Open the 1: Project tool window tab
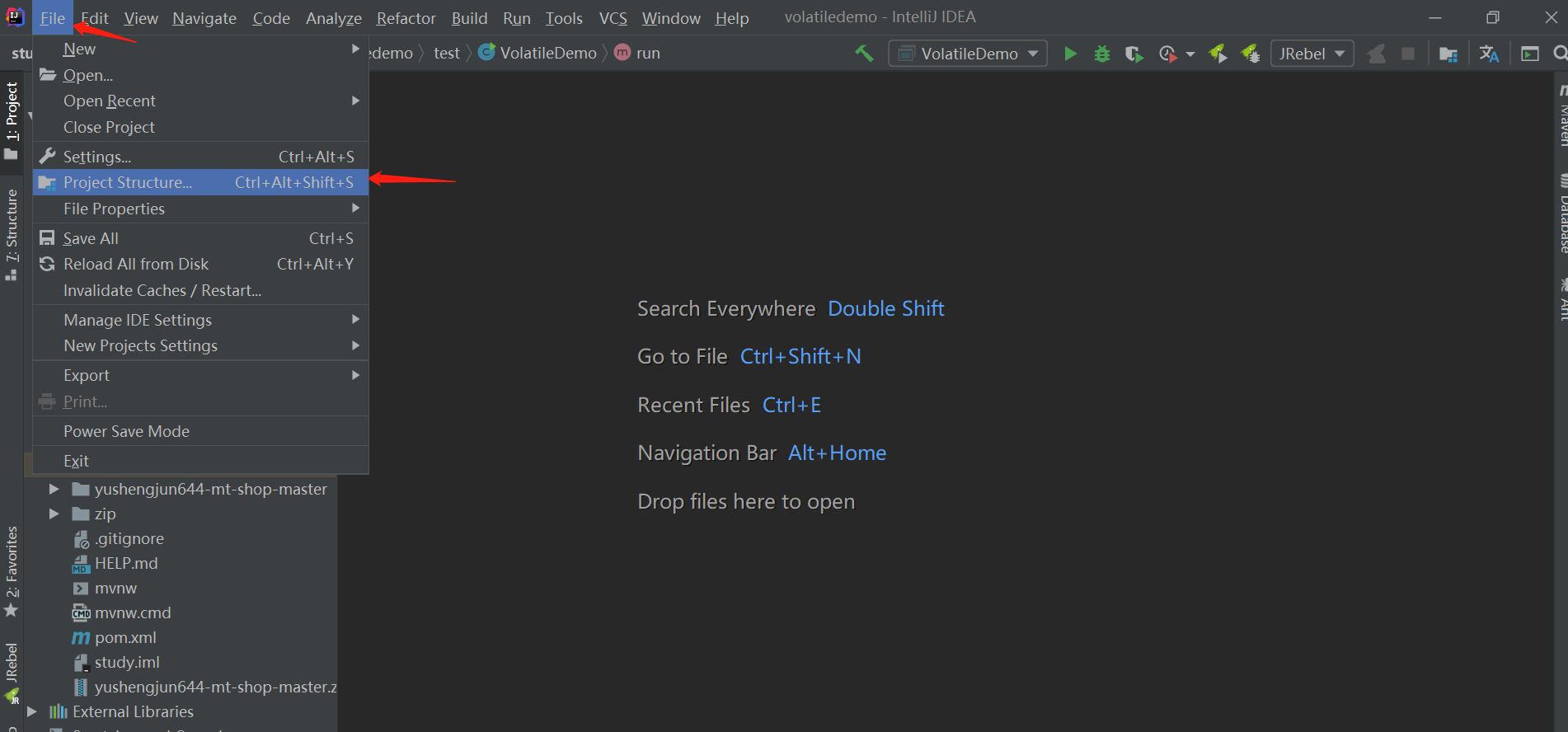The width and height of the screenshot is (1568, 732). coord(12,120)
